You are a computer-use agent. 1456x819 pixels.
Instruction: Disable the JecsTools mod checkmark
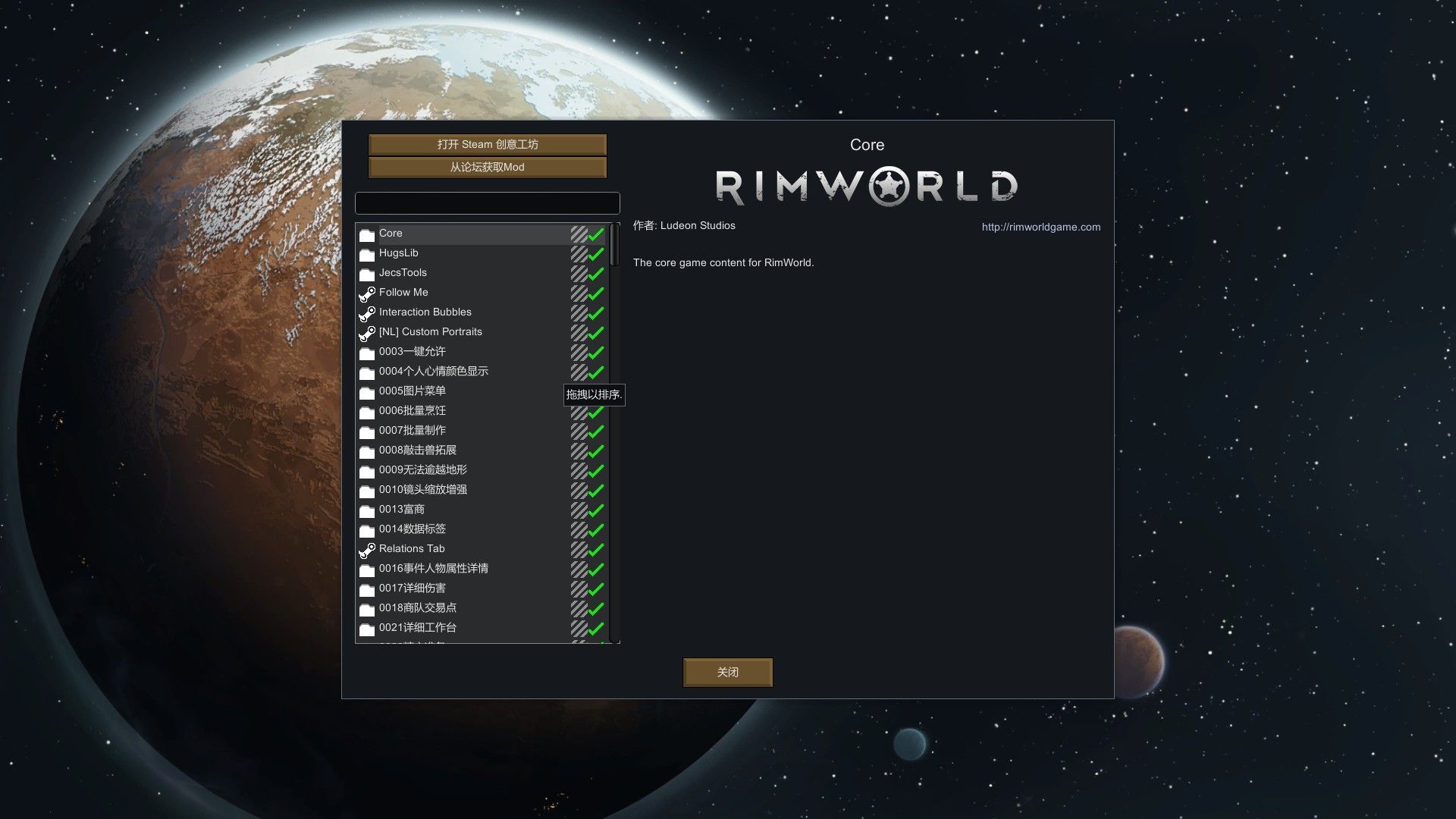[x=597, y=274]
